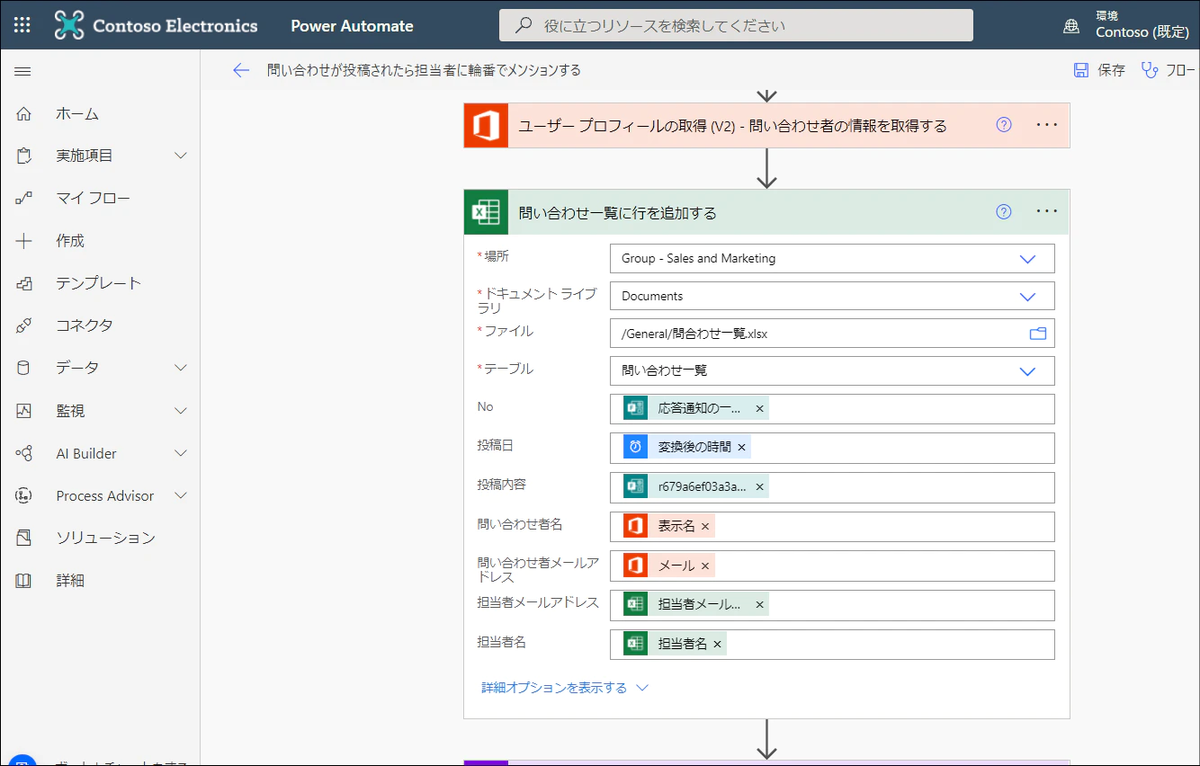Remove the 変換後の時間 token

[741, 447]
